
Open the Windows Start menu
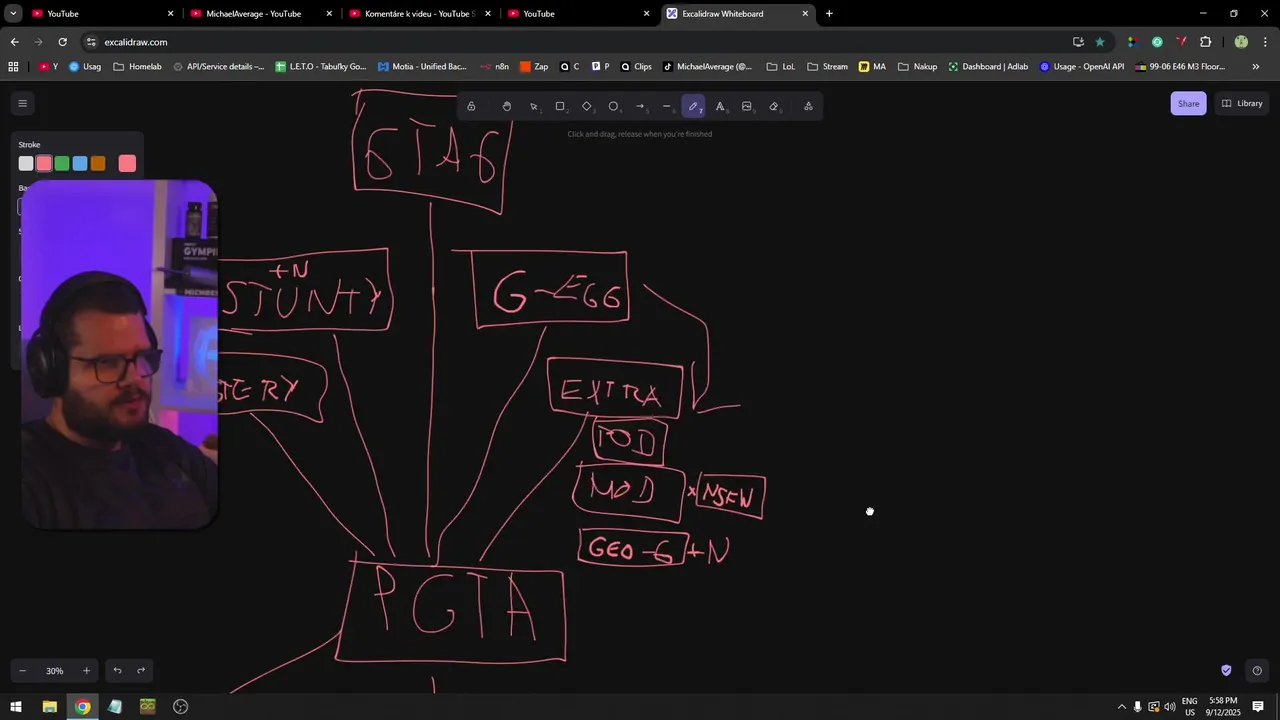pos(16,707)
